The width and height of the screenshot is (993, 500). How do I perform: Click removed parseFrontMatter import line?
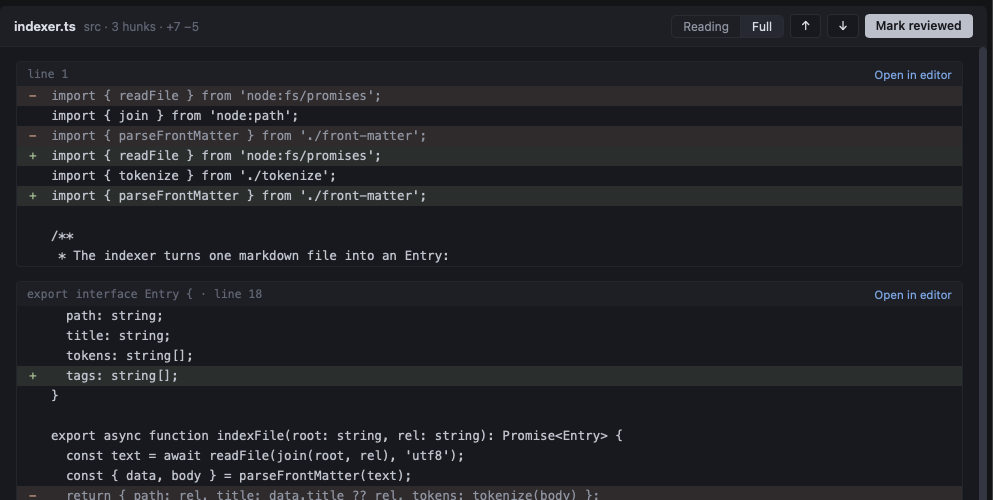coord(489,135)
